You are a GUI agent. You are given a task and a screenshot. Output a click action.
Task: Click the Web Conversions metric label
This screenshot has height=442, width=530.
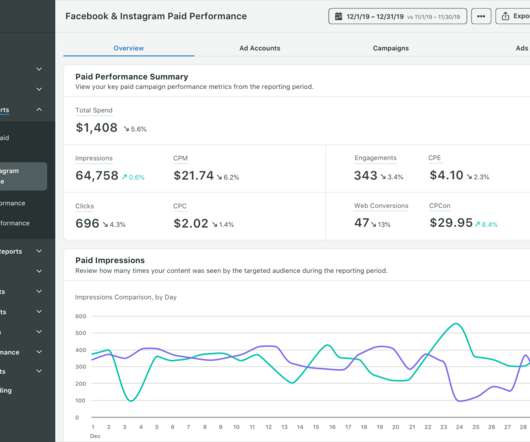(381, 205)
